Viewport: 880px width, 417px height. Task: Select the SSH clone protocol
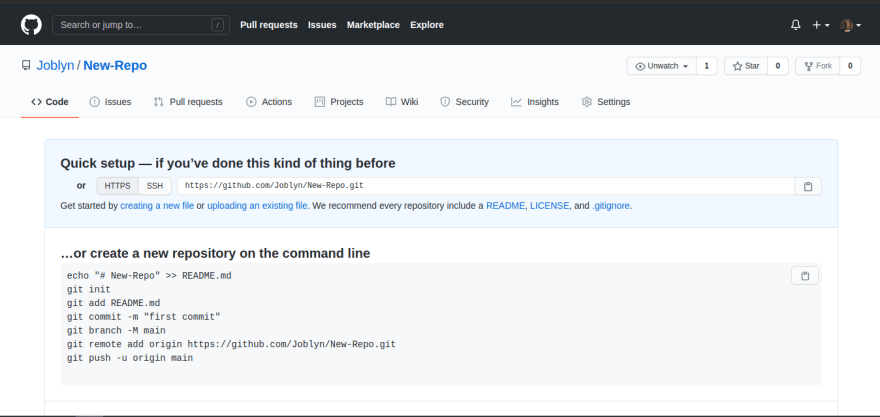(155, 186)
